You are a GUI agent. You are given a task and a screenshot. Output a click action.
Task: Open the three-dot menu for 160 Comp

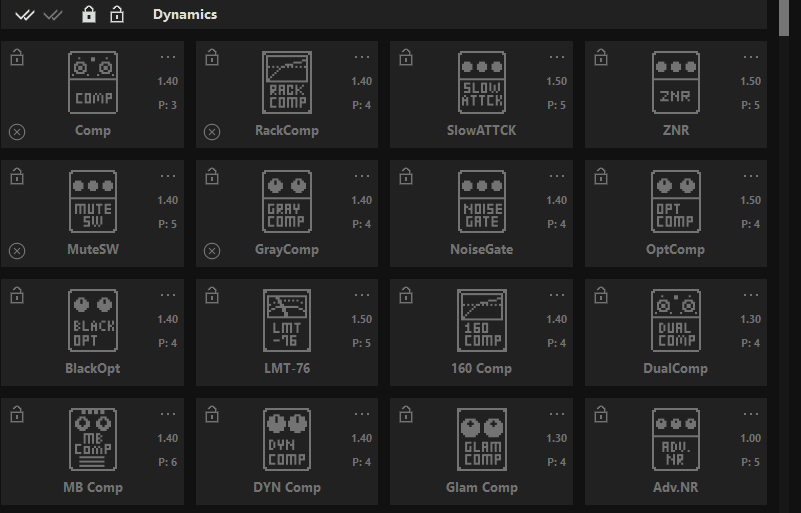556,295
